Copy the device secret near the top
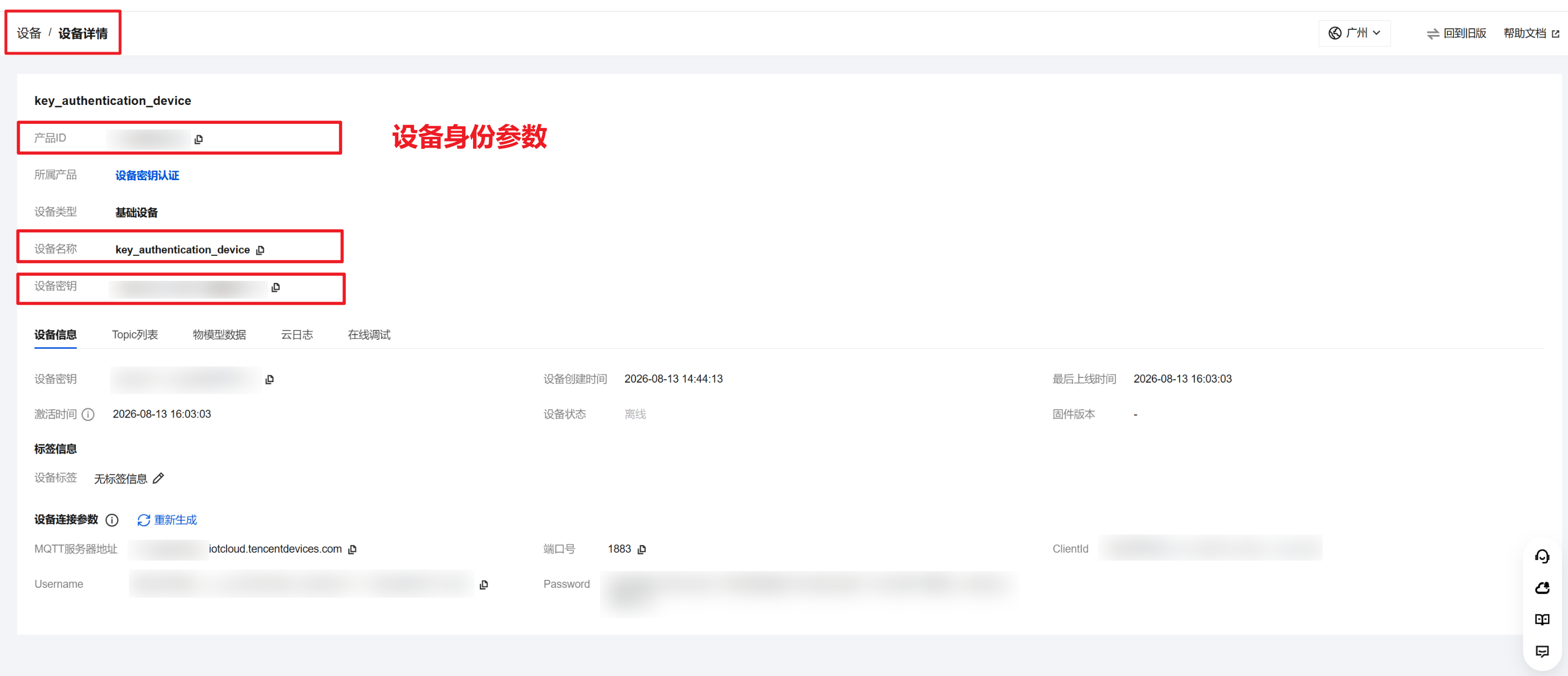Image resolution: width=1568 pixels, height=676 pixels. pyautogui.click(x=276, y=287)
